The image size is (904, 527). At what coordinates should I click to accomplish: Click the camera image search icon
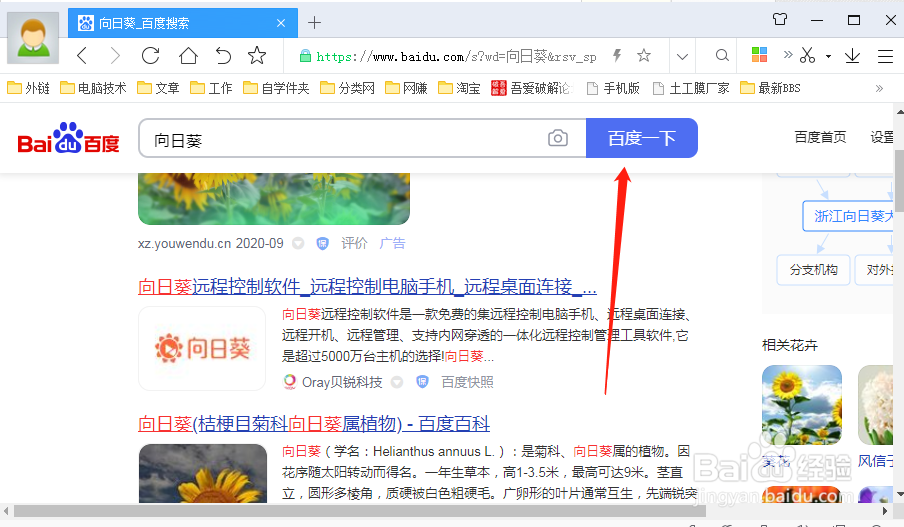[558, 138]
